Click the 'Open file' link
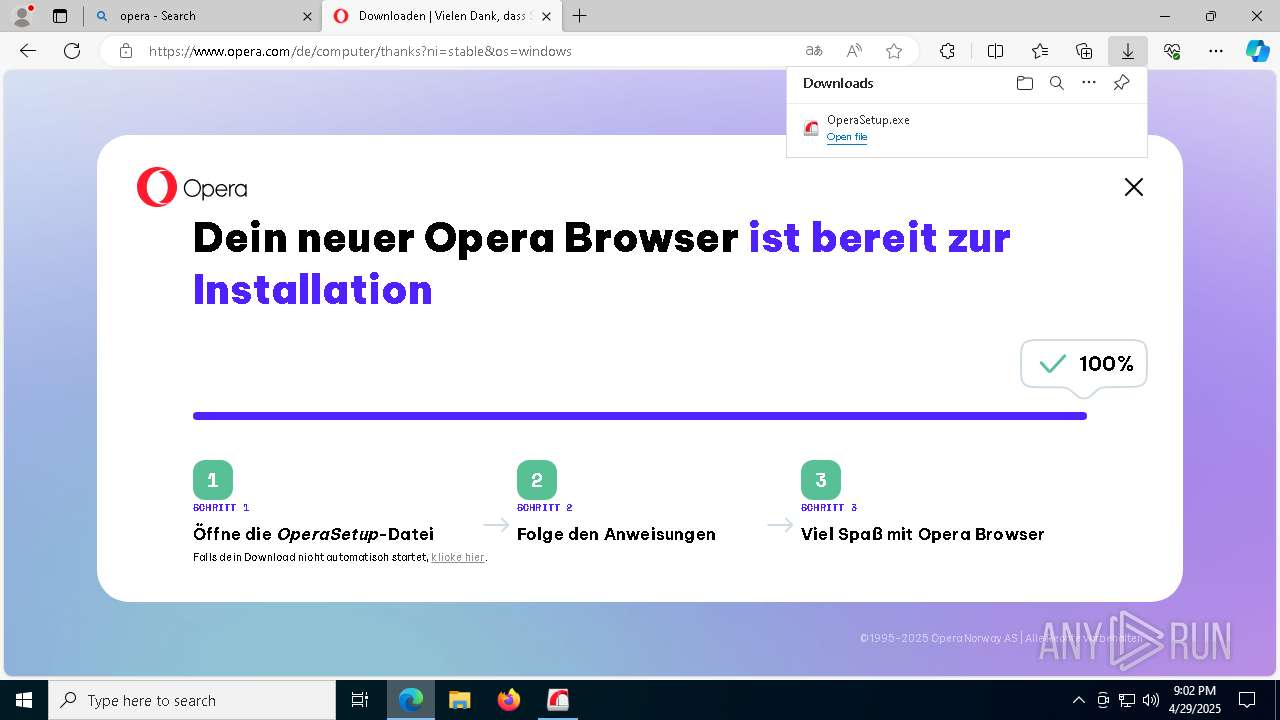The height and width of the screenshot is (720, 1280). pyautogui.click(x=847, y=137)
